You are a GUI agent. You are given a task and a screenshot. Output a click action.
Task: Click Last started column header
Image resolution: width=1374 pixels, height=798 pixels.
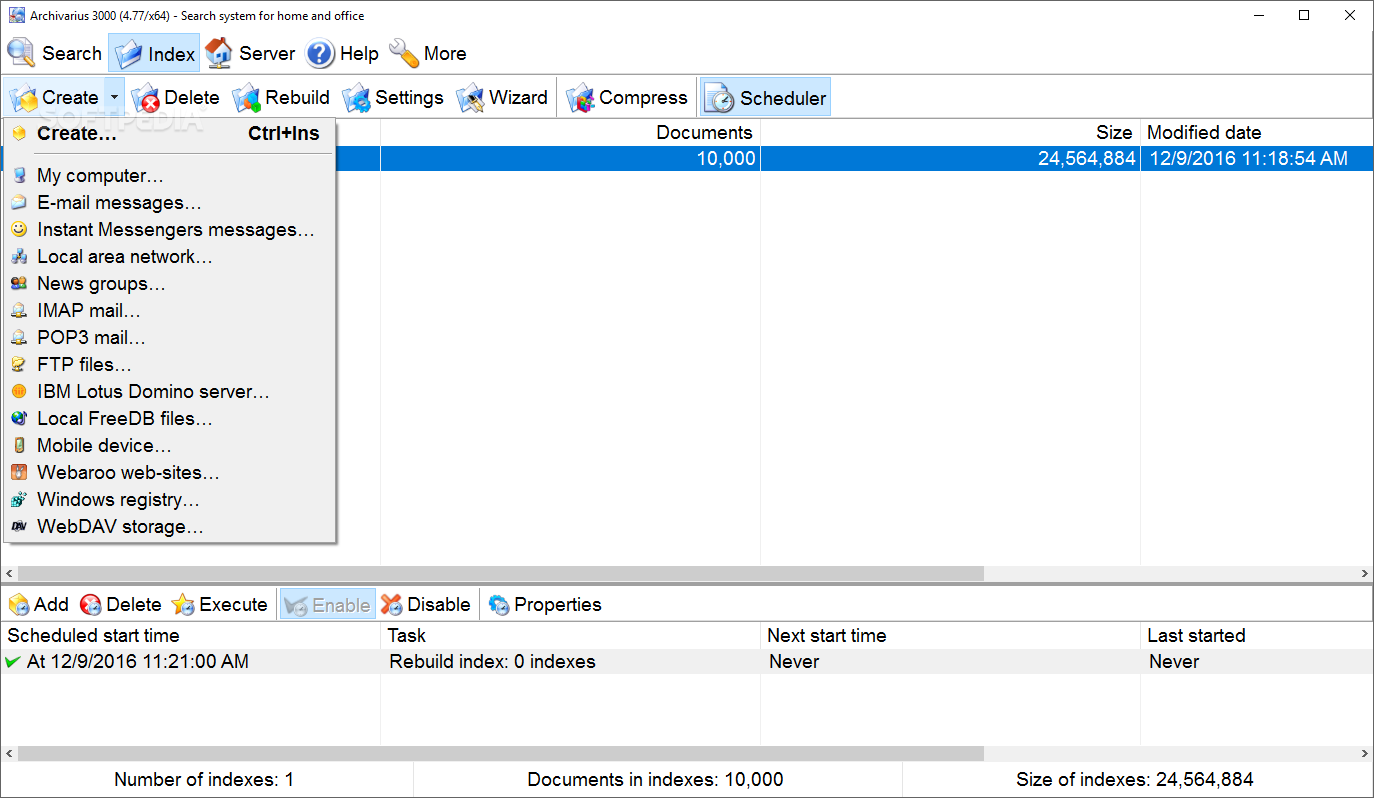1257,636
